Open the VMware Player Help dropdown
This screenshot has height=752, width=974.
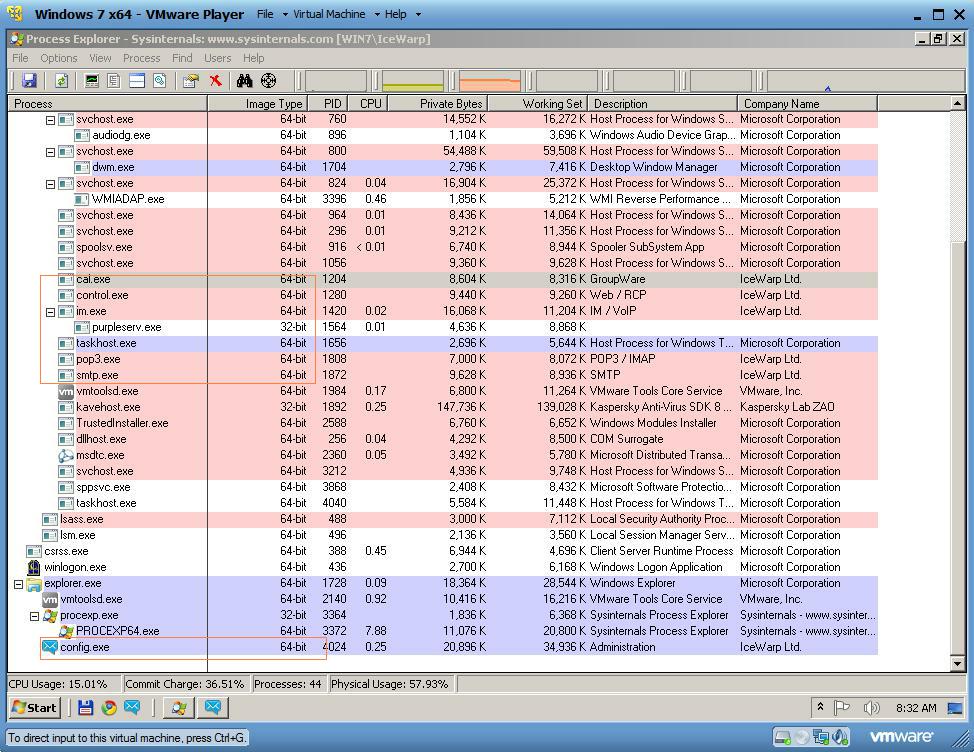point(402,14)
